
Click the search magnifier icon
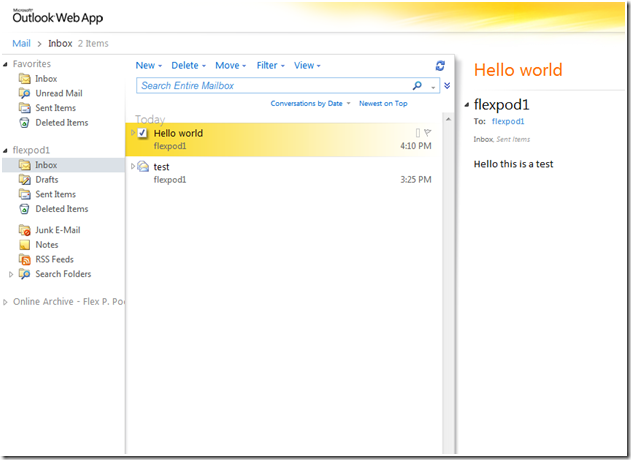click(417, 85)
